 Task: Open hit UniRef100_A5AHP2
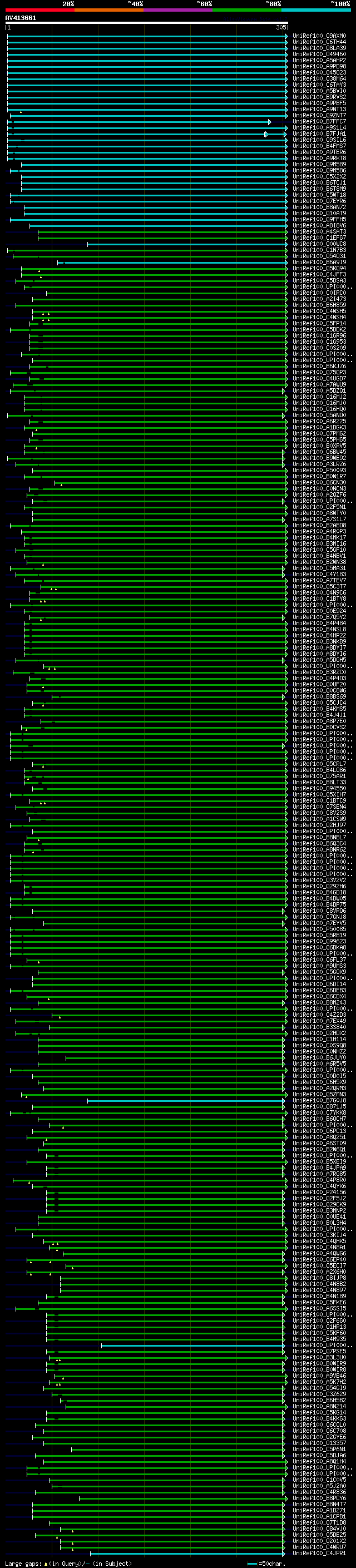click(319, 60)
